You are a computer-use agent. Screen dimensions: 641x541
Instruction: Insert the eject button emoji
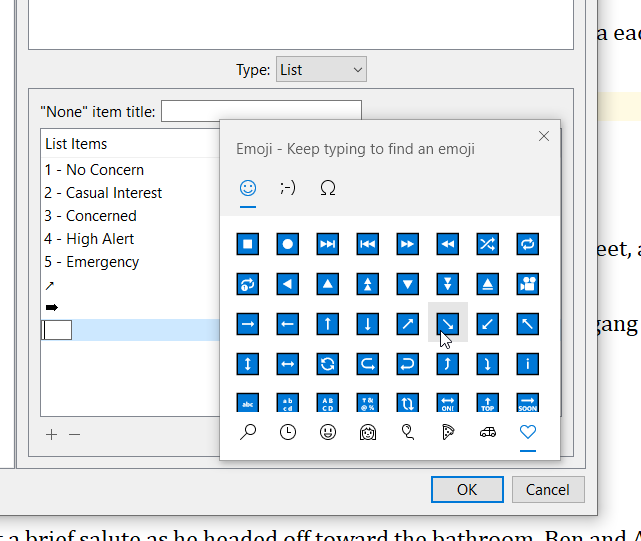coord(488,284)
